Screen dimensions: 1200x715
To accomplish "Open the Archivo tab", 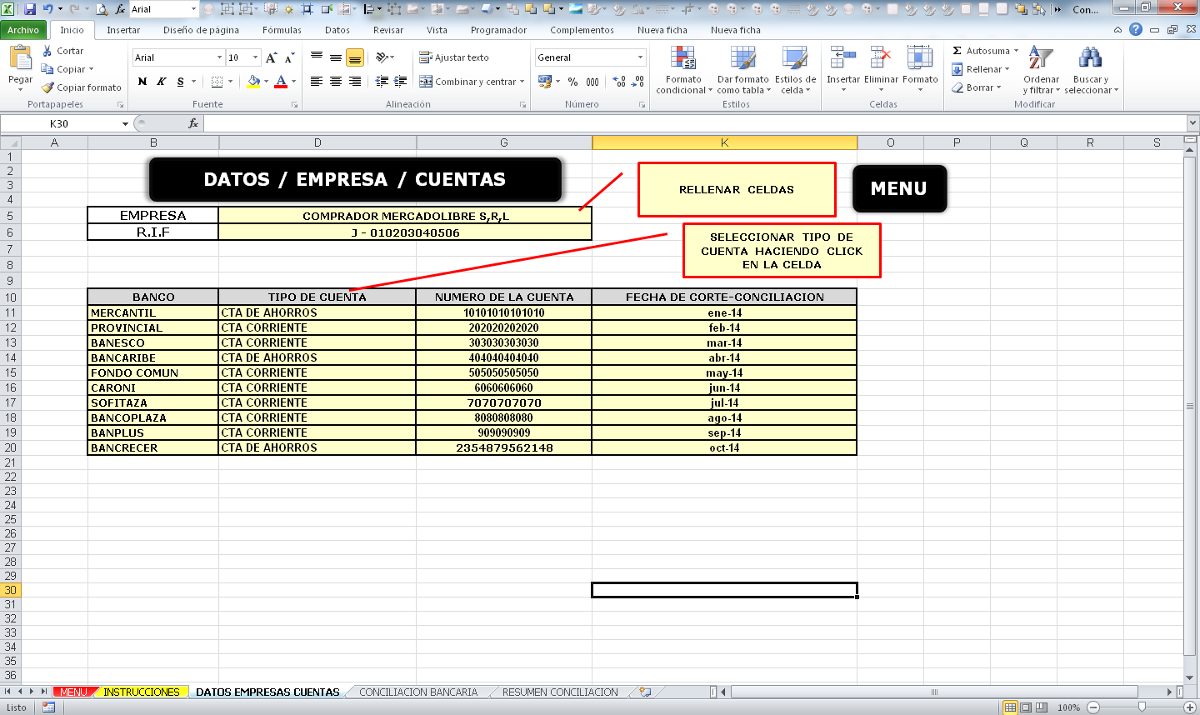I will [x=22, y=30].
